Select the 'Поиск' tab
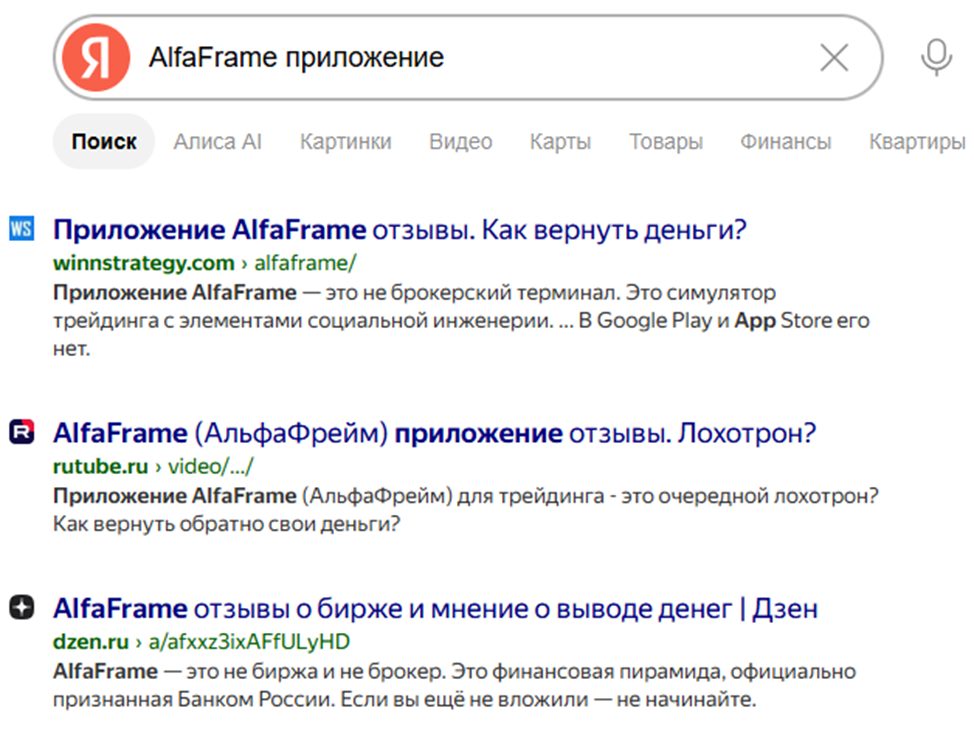This screenshot has height=739, width=974. (104, 142)
